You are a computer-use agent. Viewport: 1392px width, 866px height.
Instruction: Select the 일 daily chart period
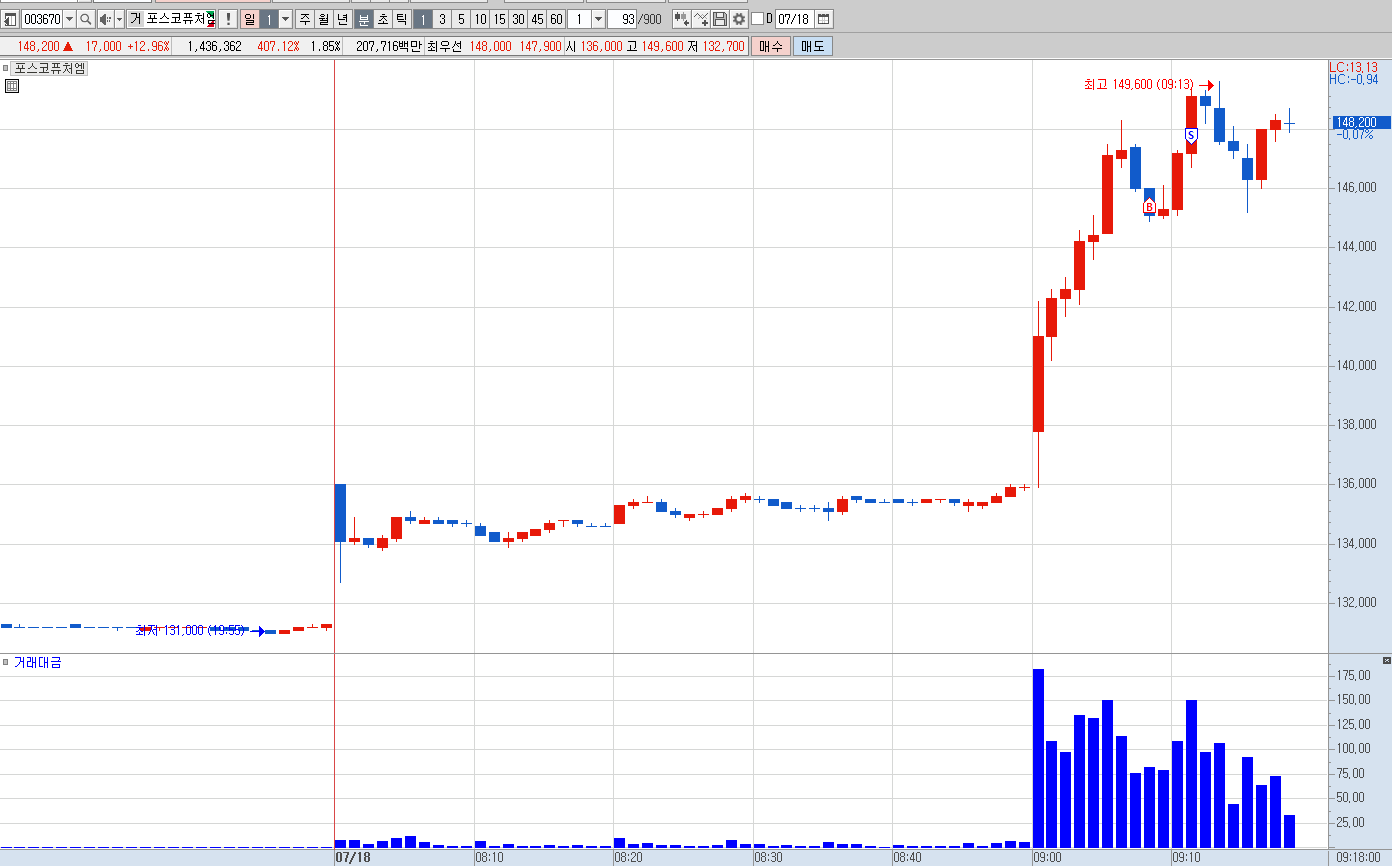click(x=249, y=19)
